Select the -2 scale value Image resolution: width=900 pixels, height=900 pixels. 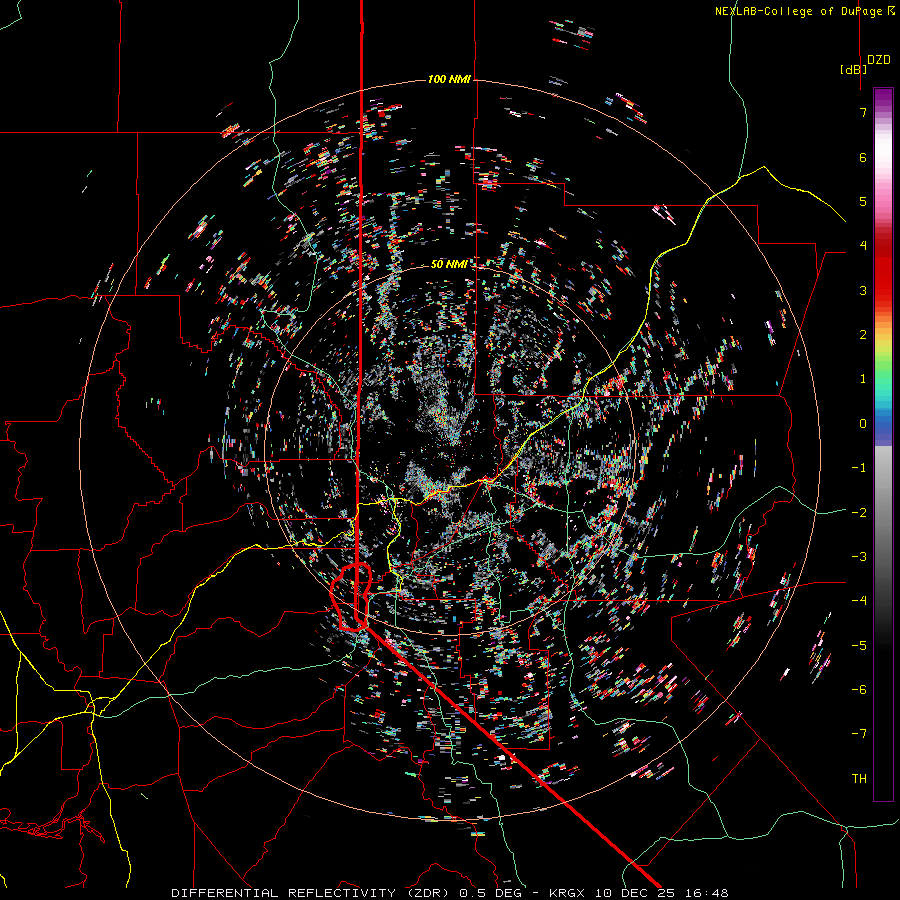tap(859, 513)
